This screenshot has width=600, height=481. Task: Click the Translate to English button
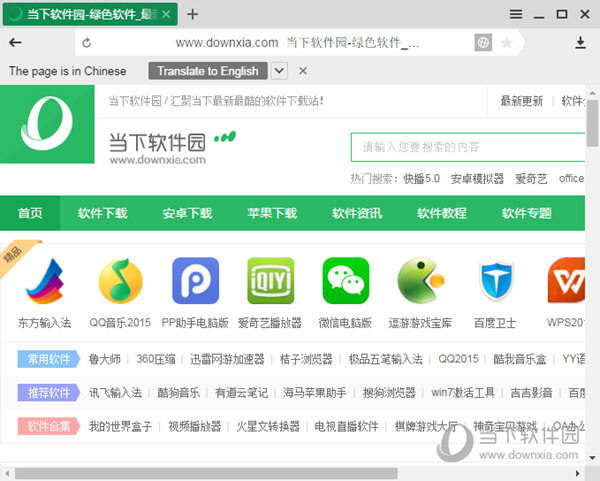pyautogui.click(x=208, y=71)
